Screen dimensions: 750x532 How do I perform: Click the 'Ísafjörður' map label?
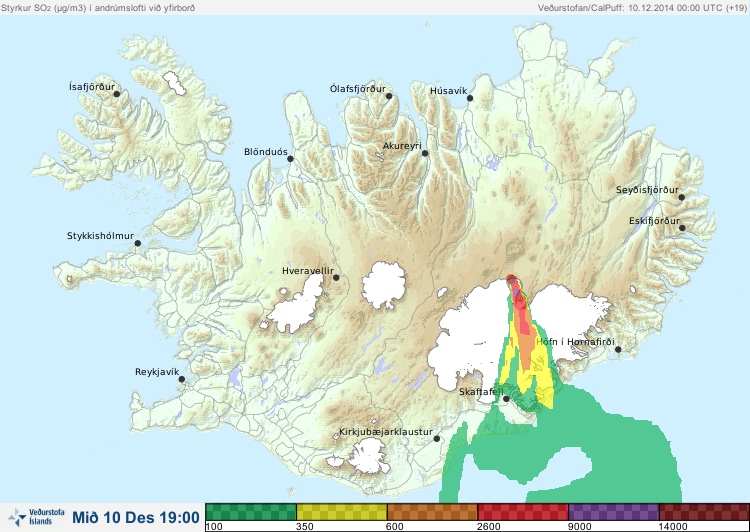[x=92, y=87]
